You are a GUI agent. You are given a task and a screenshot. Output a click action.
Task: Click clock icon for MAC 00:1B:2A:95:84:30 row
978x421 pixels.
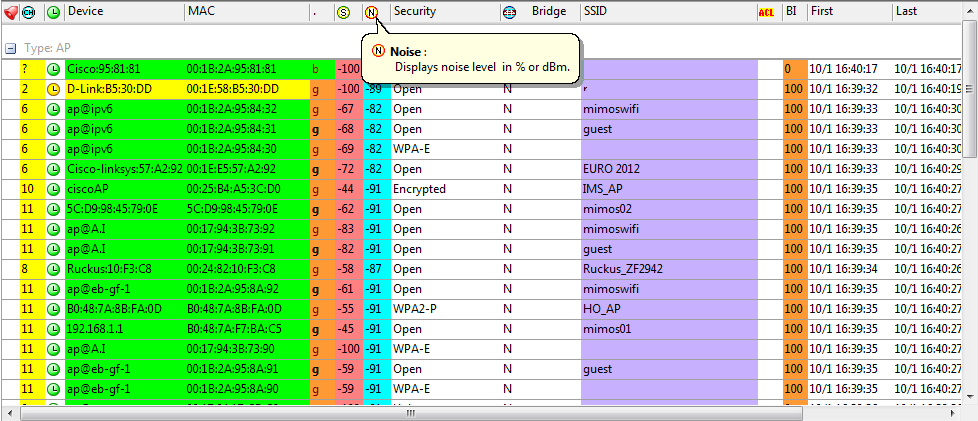click(x=54, y=149)
